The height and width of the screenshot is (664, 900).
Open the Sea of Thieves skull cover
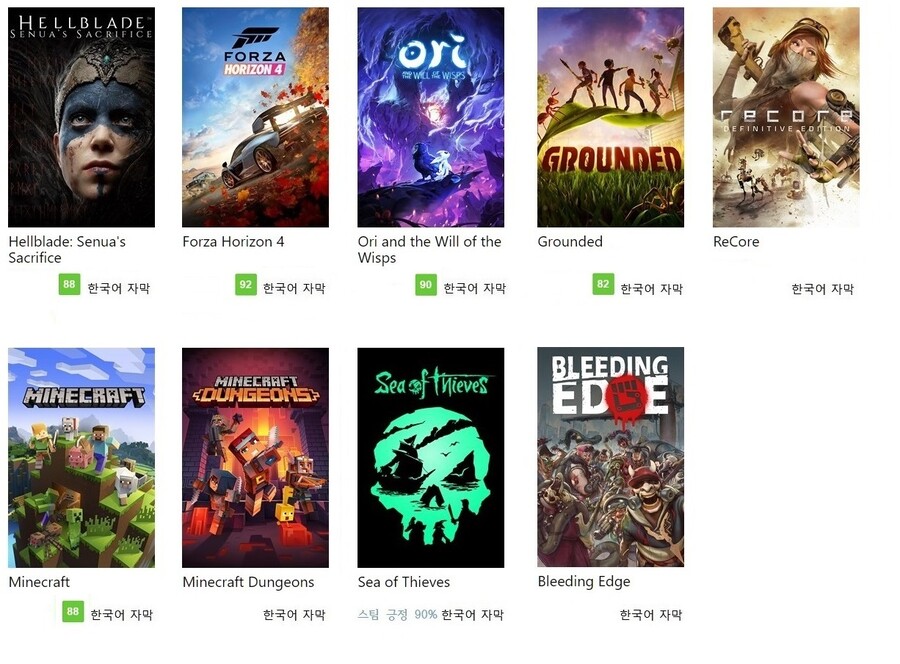(430, 457)
